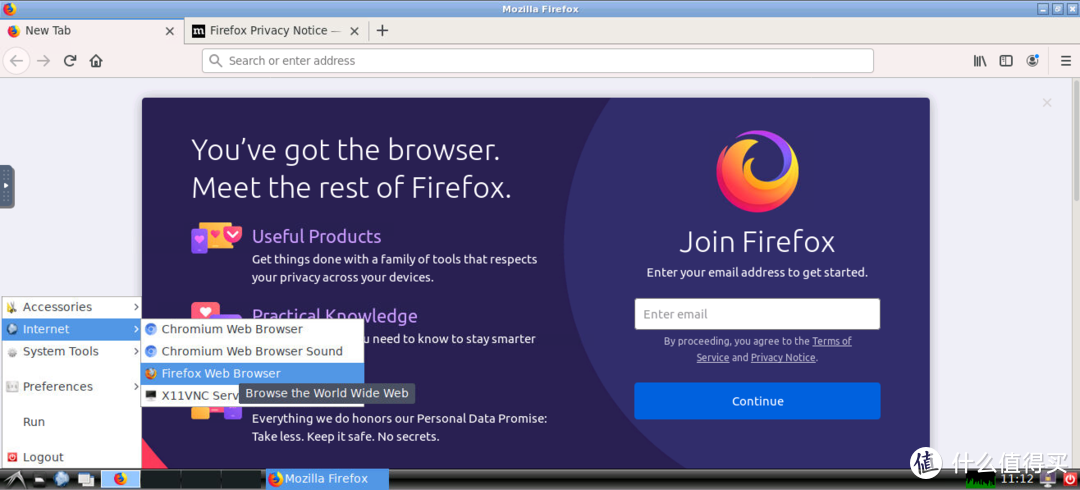Click the forward navigation arrow
This screenshot has height=490, width=1080.
(x=43, y=61)
